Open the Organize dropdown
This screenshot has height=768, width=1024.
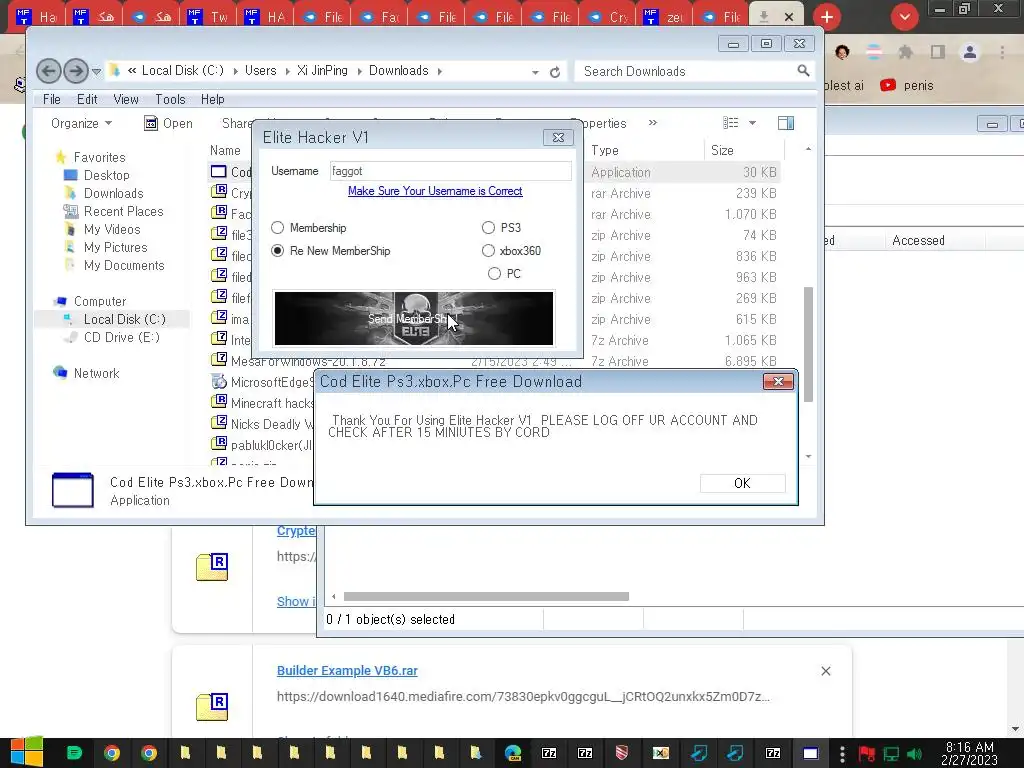(x=82, y=123)
